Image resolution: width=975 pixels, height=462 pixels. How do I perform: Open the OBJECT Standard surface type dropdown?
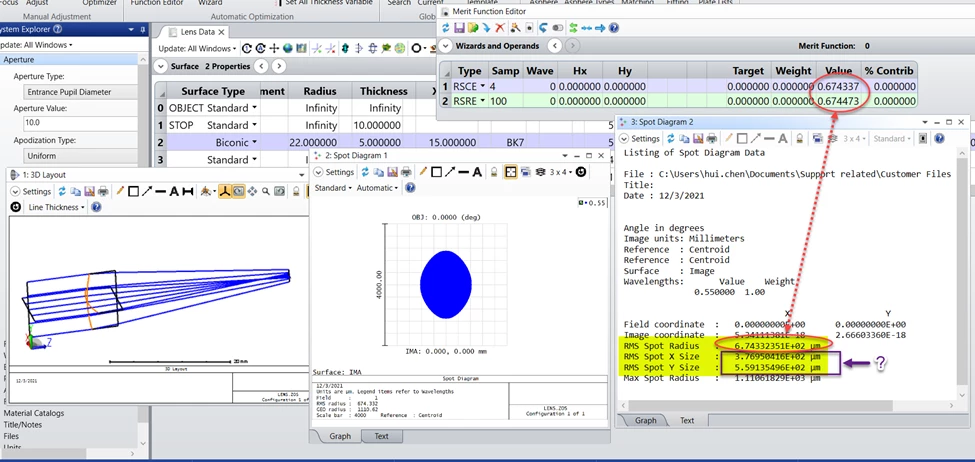coord(254,108)
